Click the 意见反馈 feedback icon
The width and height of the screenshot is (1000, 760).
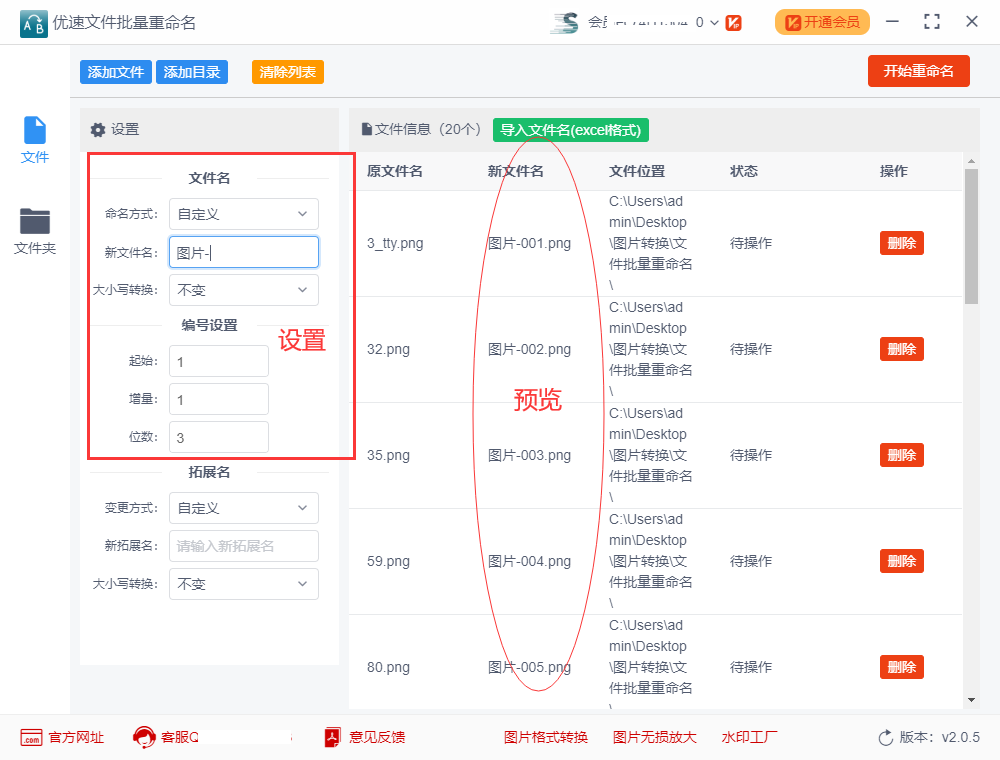pos(330,737)
